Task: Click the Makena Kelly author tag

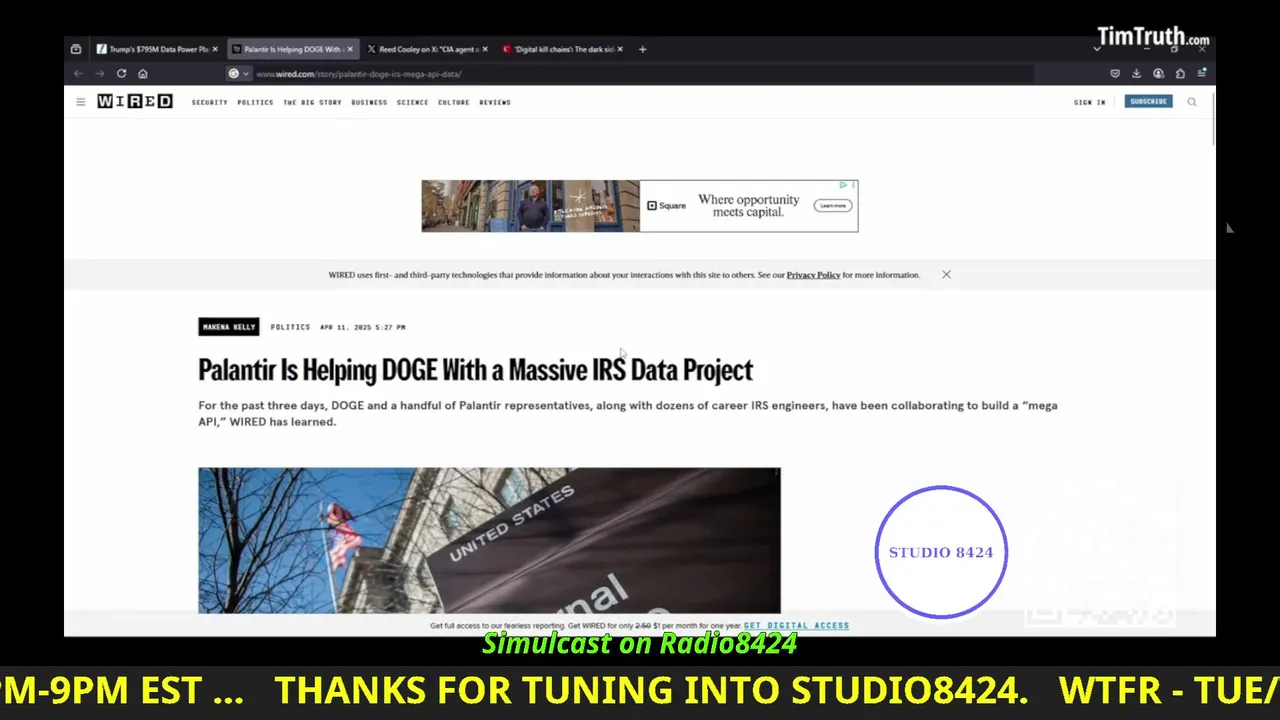Action: tap(229, 327)
